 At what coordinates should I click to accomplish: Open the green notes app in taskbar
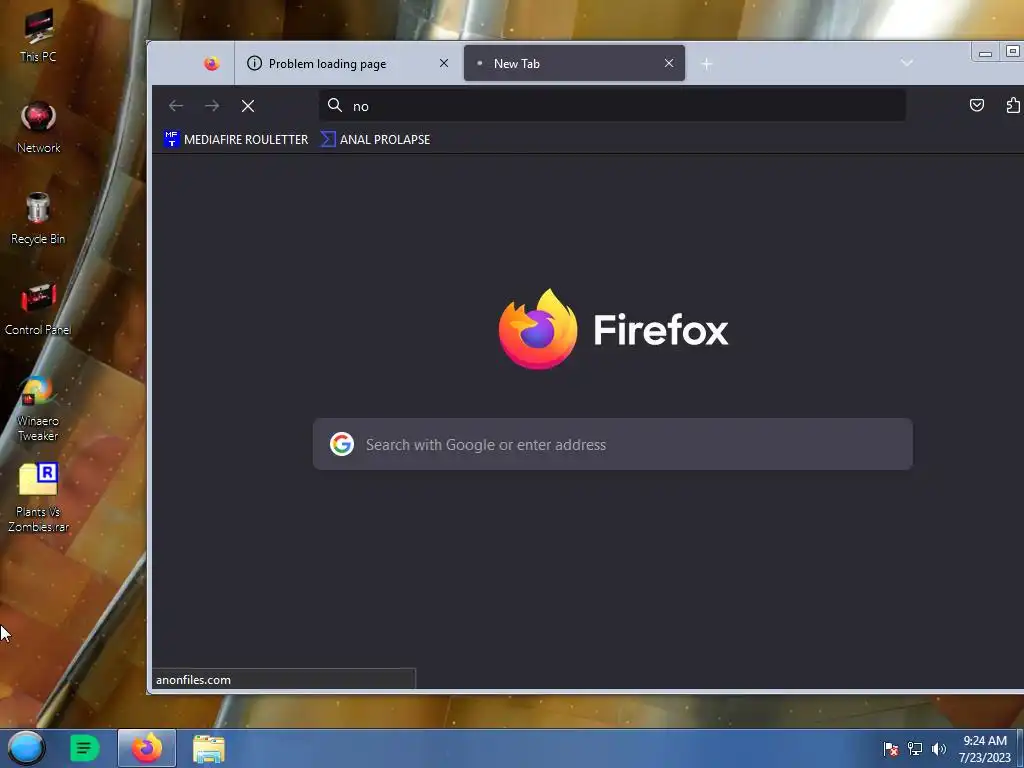pyautogui.click(x=85, y=748)
